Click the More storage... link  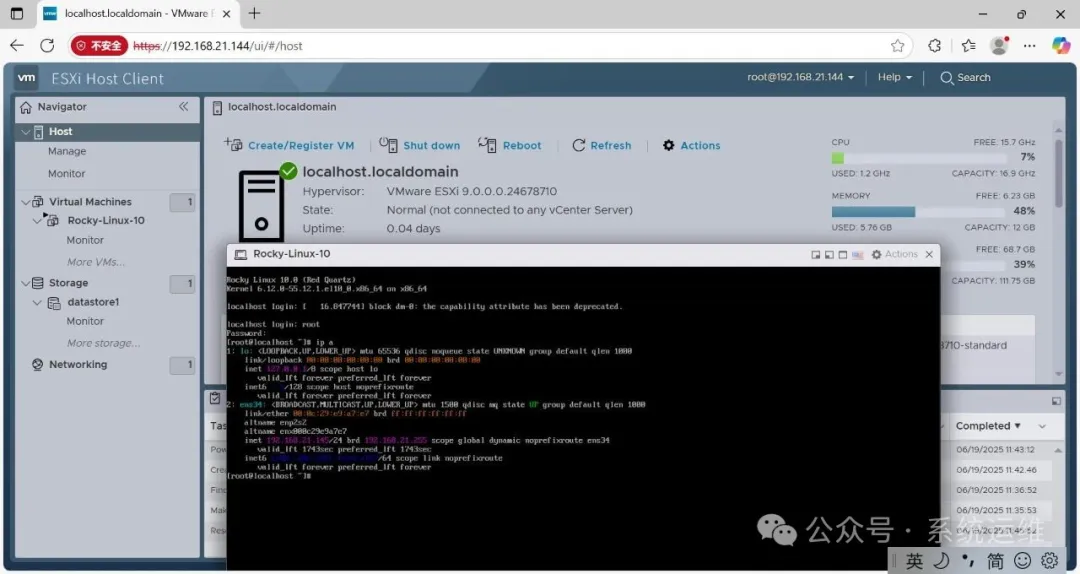(x=103, y=343)
